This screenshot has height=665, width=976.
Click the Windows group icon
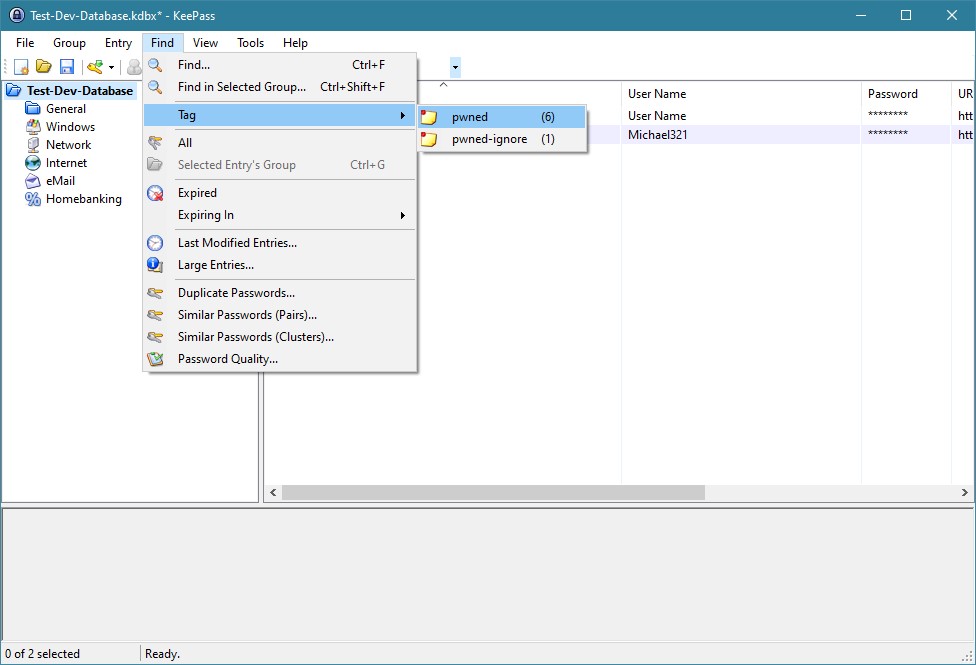click(33, 126)
